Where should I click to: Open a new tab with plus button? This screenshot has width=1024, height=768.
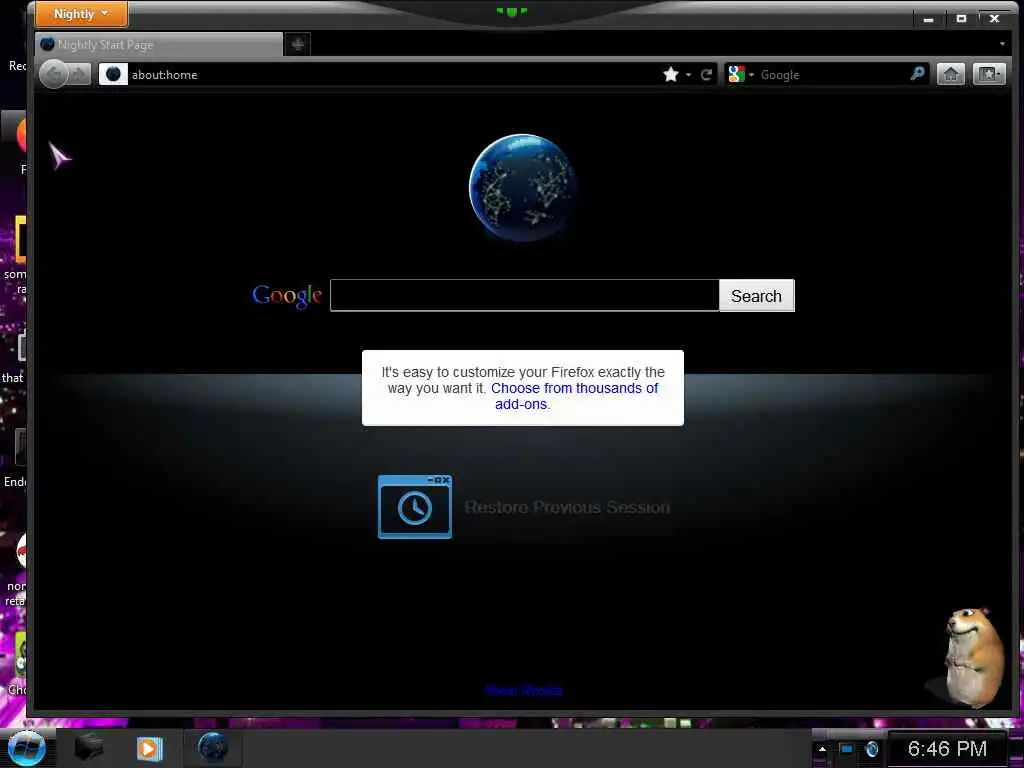pyautogui.click(x=298, y=44)
